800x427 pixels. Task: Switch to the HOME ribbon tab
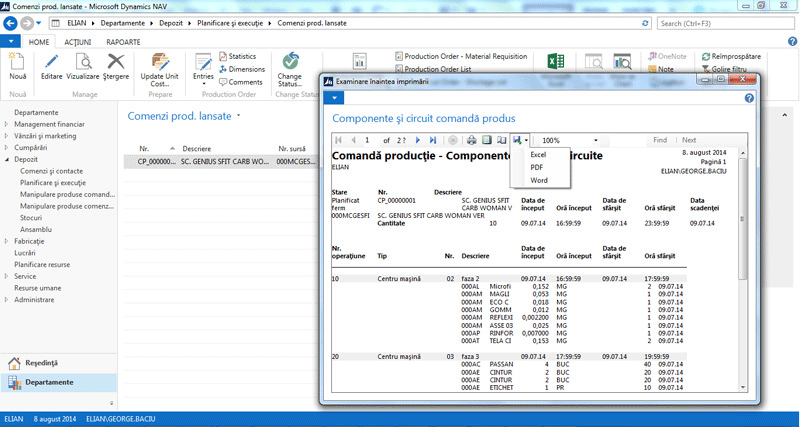[x=39, y=42]
